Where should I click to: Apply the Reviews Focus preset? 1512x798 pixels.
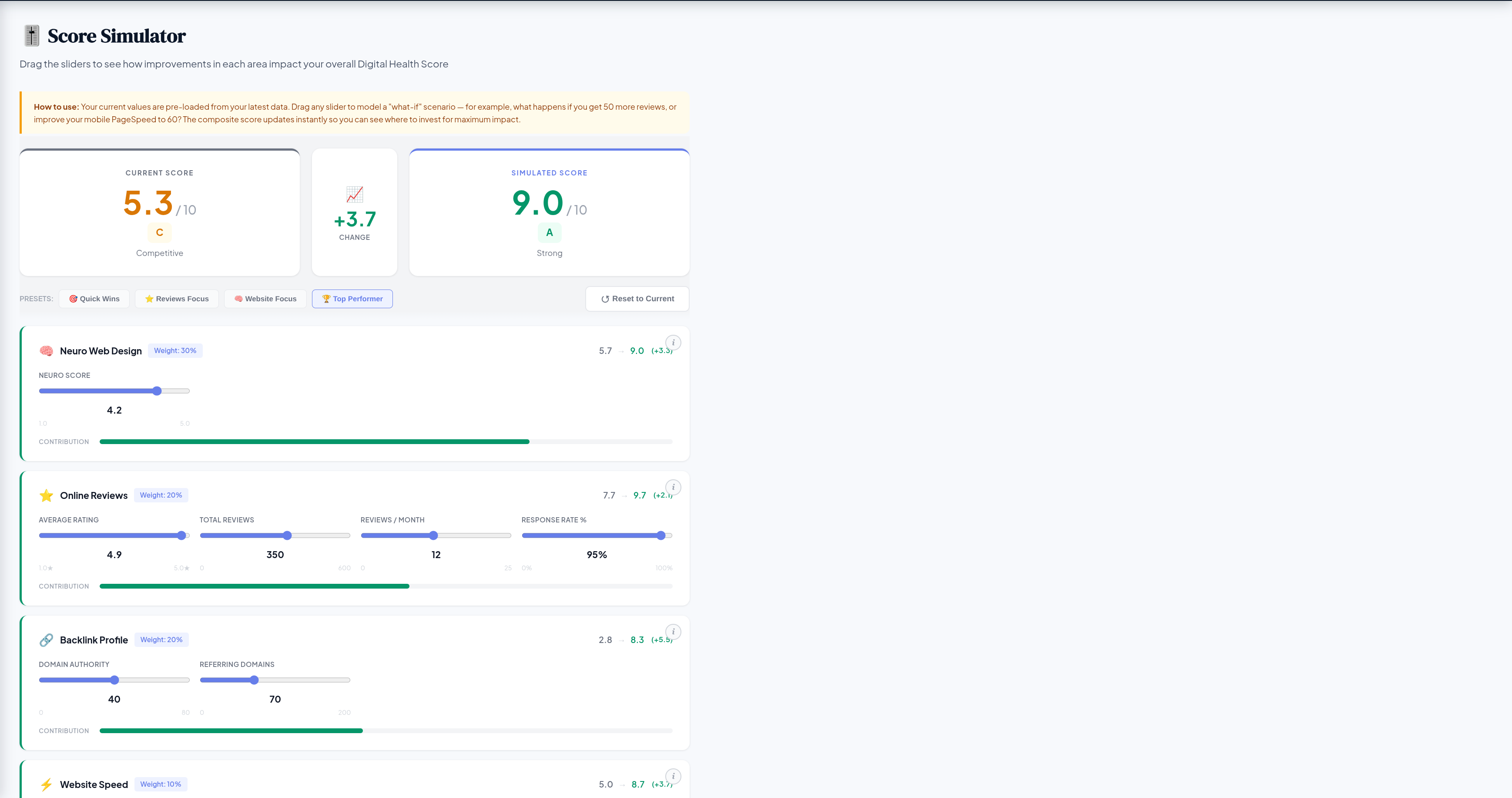coord(177,299)
